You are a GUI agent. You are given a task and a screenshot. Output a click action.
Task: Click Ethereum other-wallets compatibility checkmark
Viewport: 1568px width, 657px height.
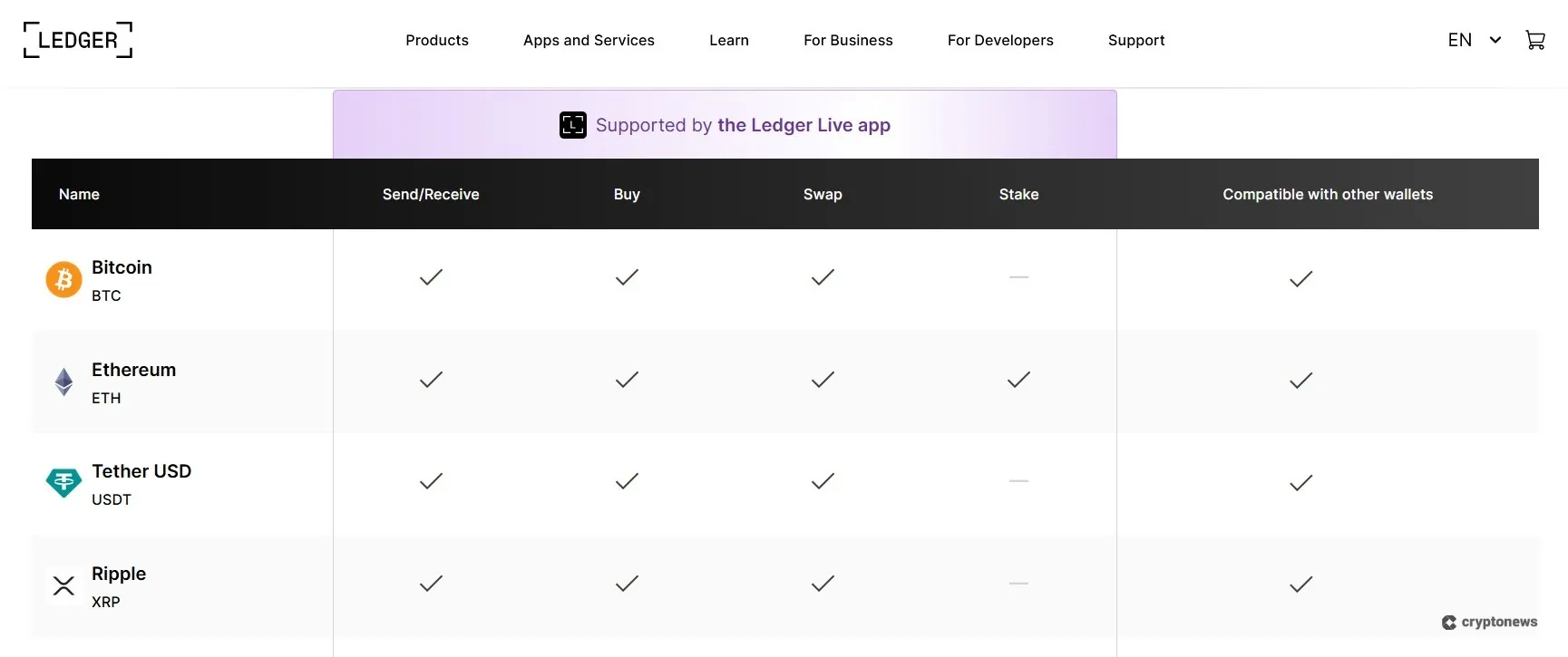[1301, 381]
